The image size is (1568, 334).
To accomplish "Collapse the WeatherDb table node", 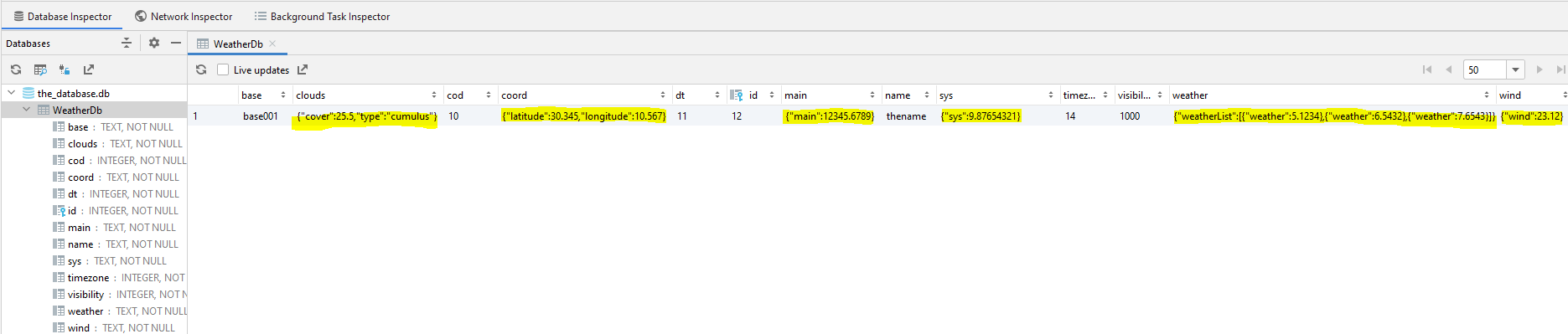I will pyautogui.click(x=26, y=110).
